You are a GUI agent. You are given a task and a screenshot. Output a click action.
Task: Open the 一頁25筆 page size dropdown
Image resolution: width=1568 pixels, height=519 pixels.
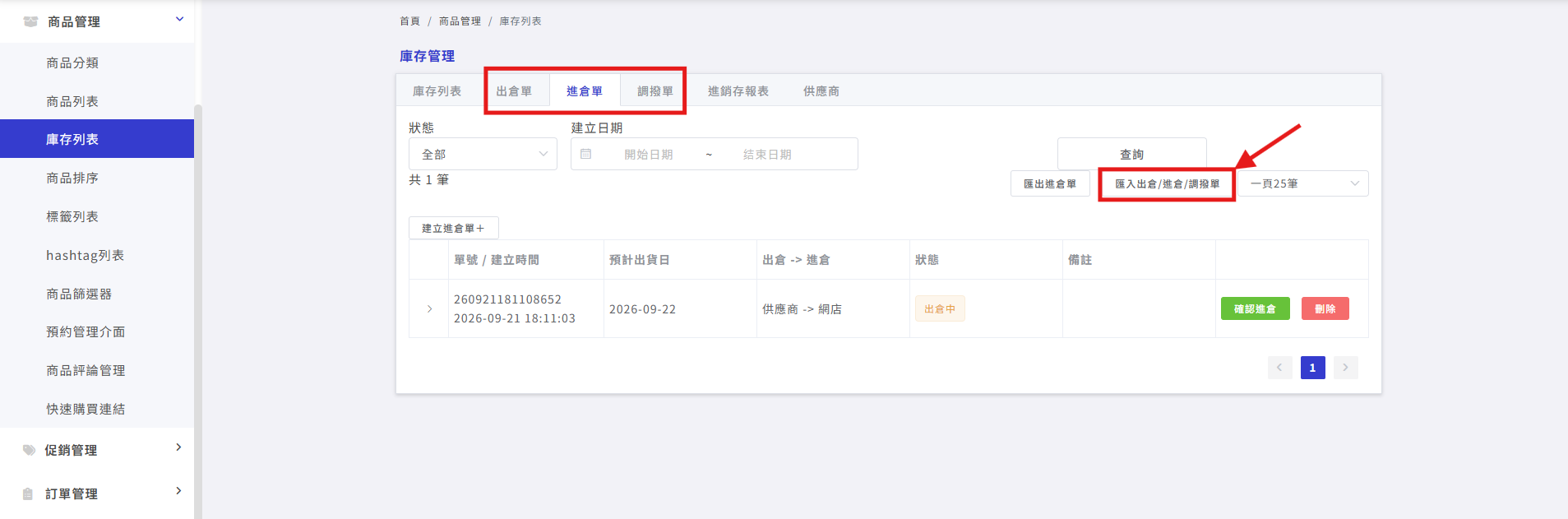click(1303, 183)
